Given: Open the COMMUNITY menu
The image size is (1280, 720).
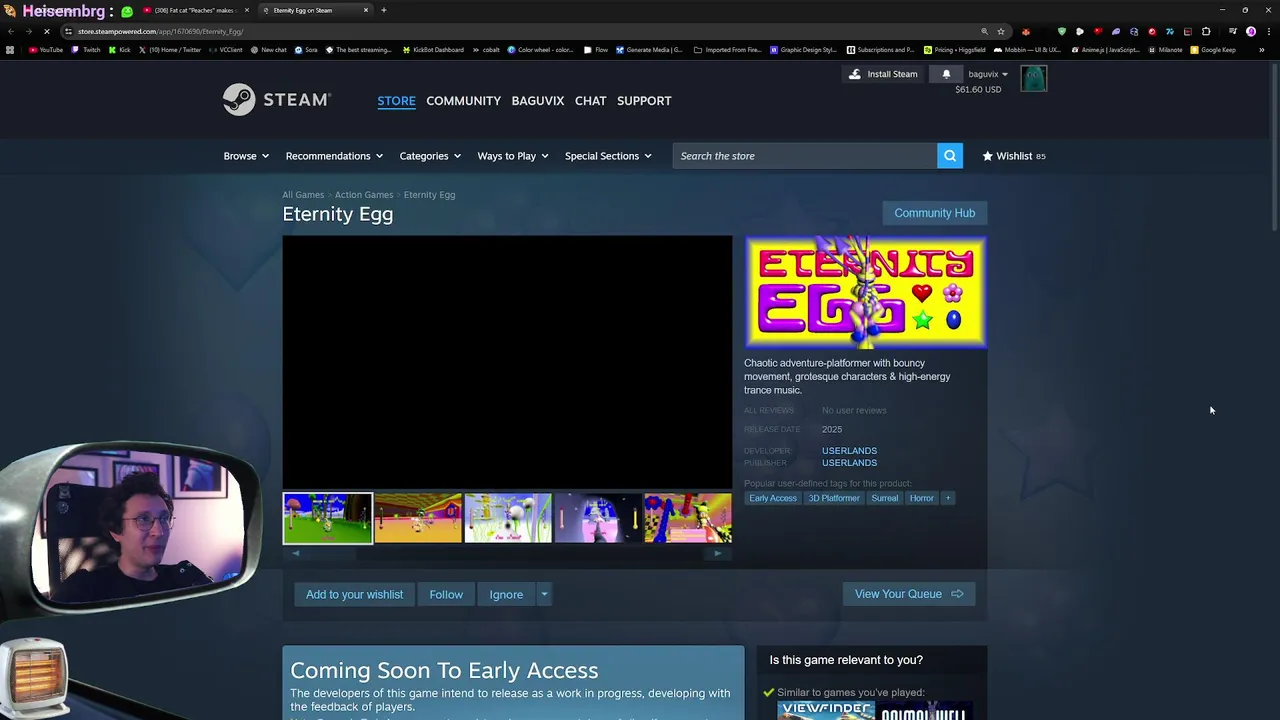Looking at the screenshot, I should [x=463, y=100].
